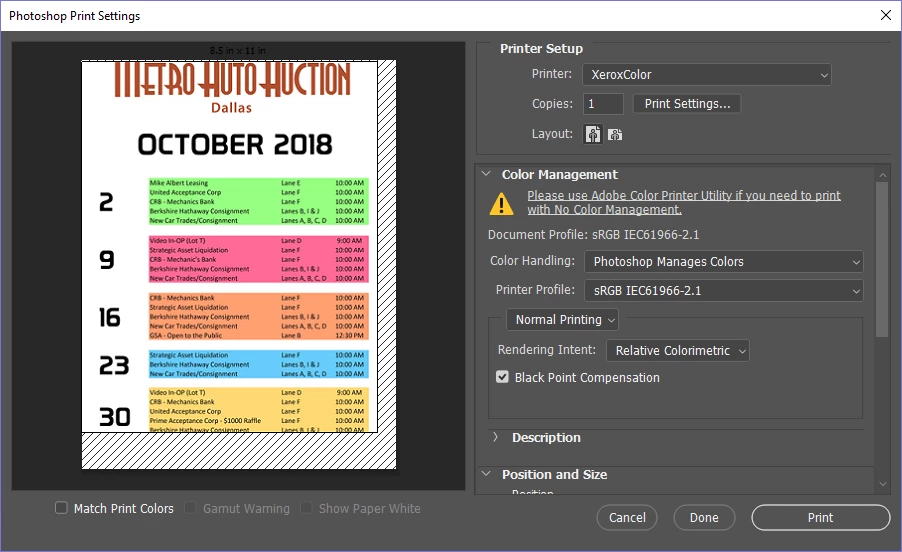Click the scroll down arrow of settings panel
The height and width of the screenshot is (552, 902).
click(882, 484)
